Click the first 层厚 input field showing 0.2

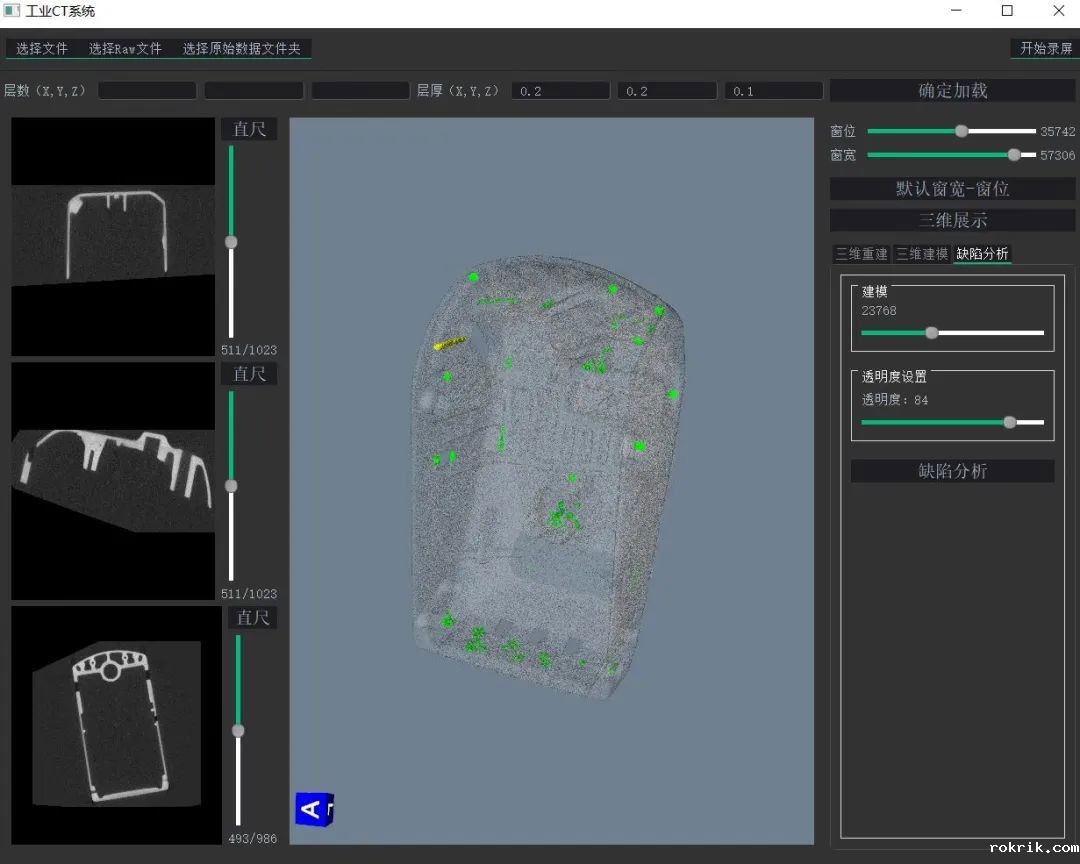[x=560, y=91]
